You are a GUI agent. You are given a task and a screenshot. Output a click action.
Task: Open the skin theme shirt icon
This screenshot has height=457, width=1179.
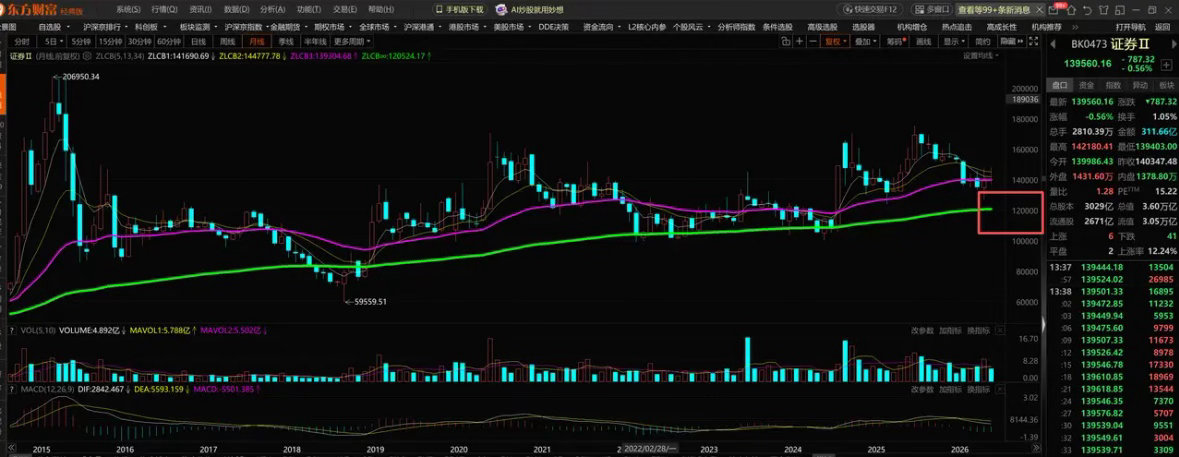1104,10
